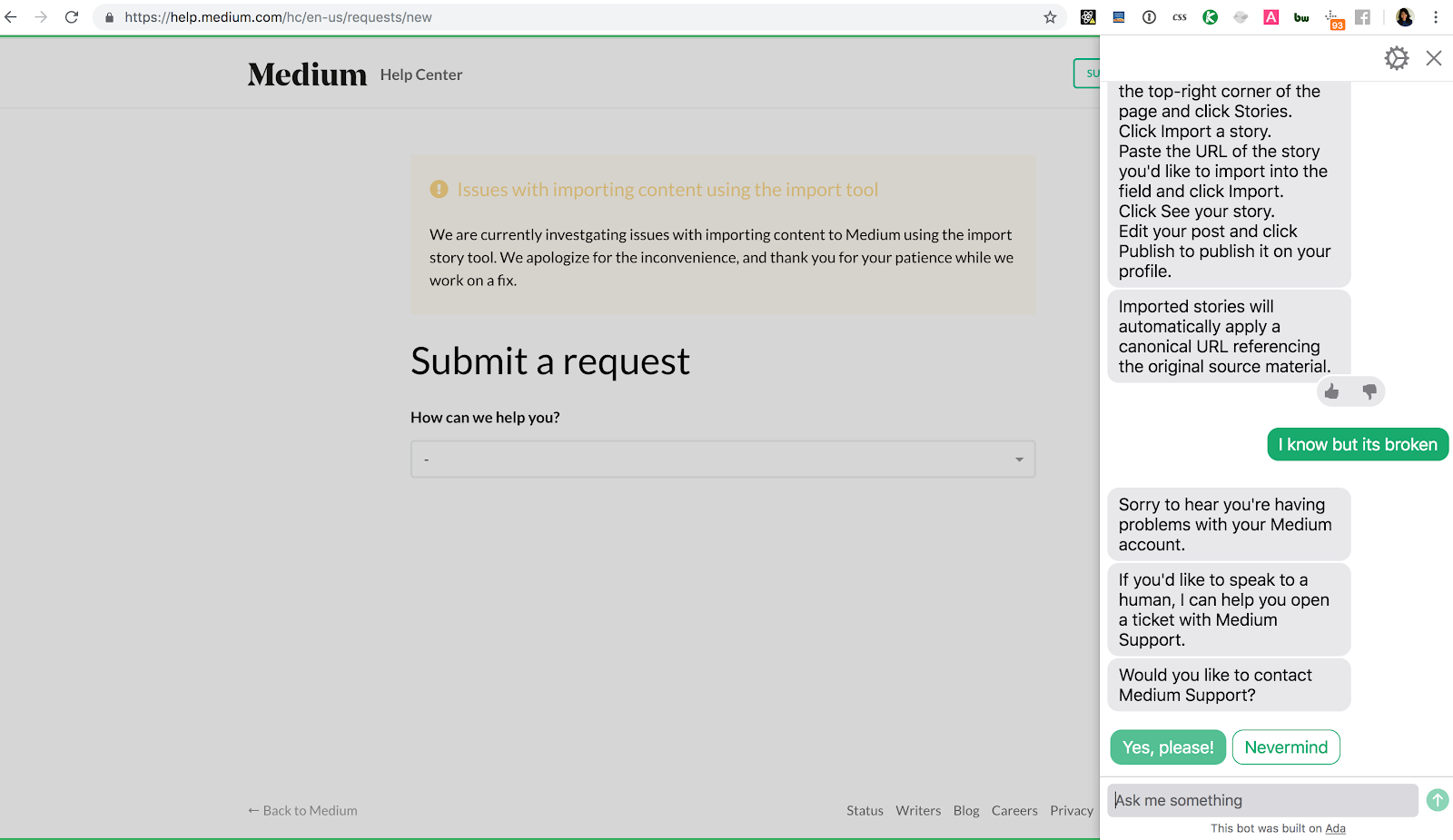Screen dimensions: 1453x840
Task: Open the Chrome profile avatar
Action: pyautogui.click(x=1405, y=17)
